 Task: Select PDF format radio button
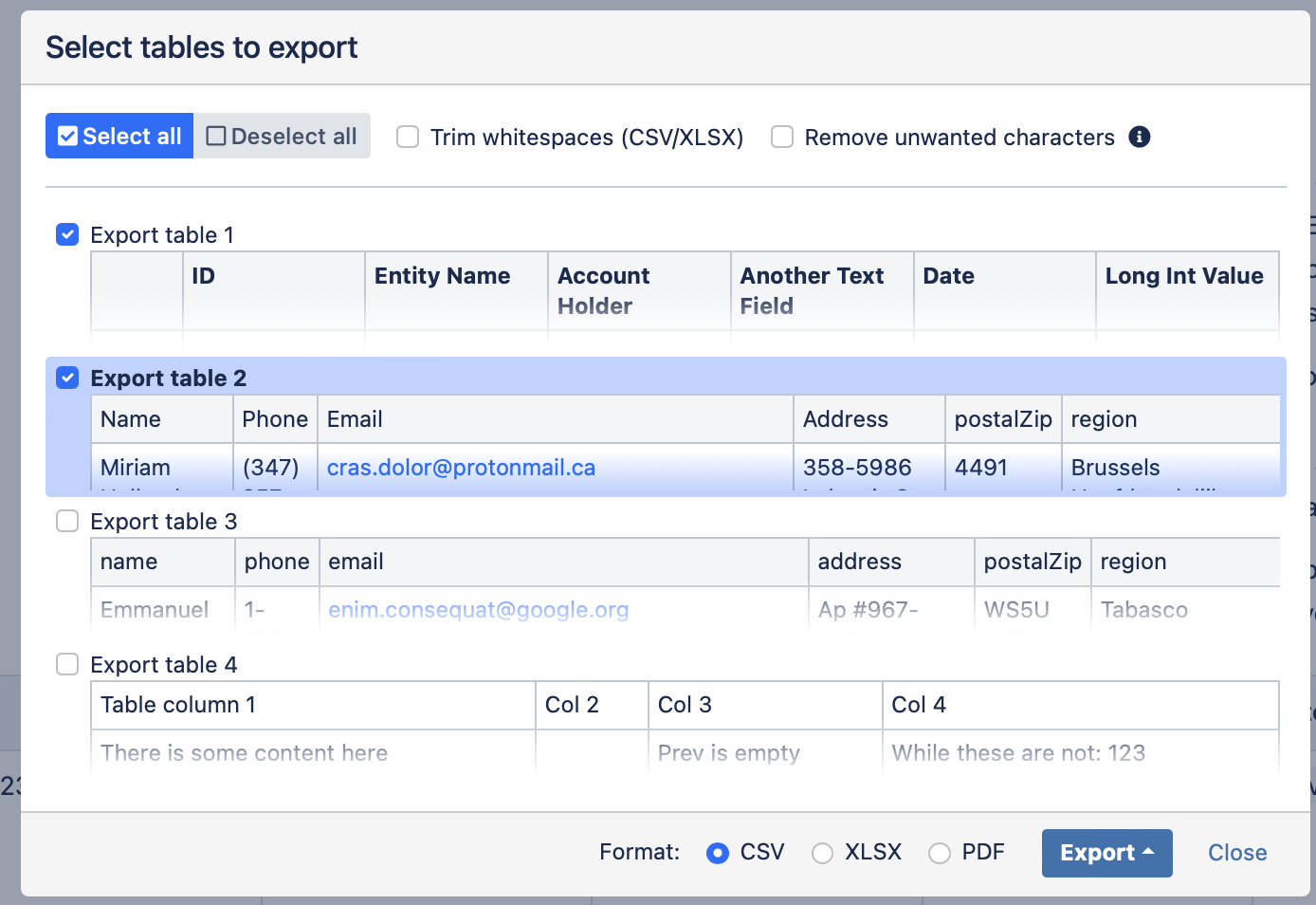click(940, 853)
